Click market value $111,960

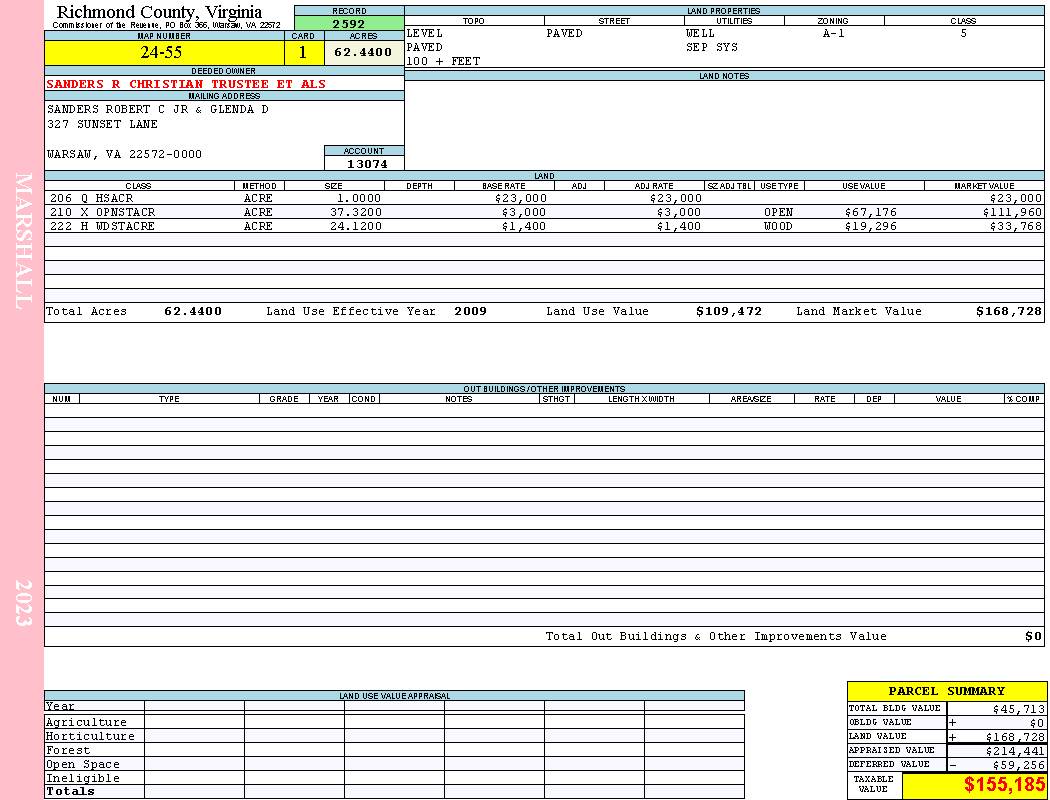point(1012,212)
